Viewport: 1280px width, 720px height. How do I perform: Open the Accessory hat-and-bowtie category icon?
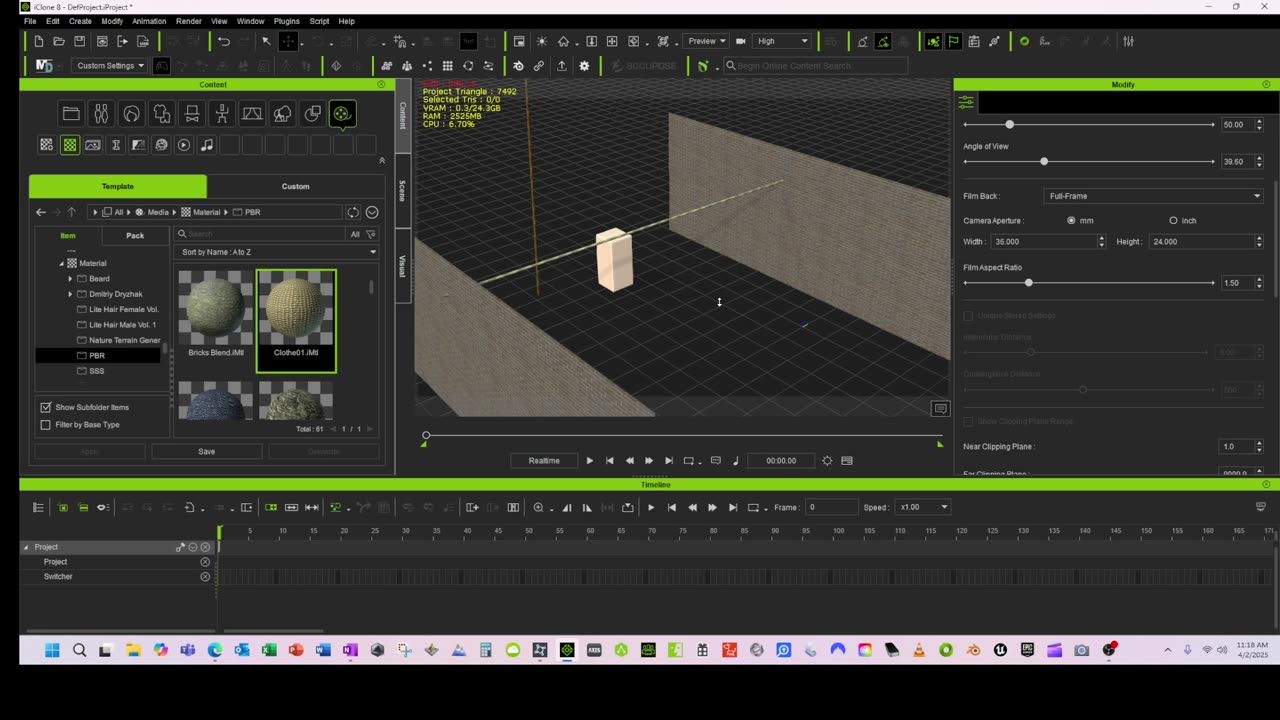(x=192, y=114)
